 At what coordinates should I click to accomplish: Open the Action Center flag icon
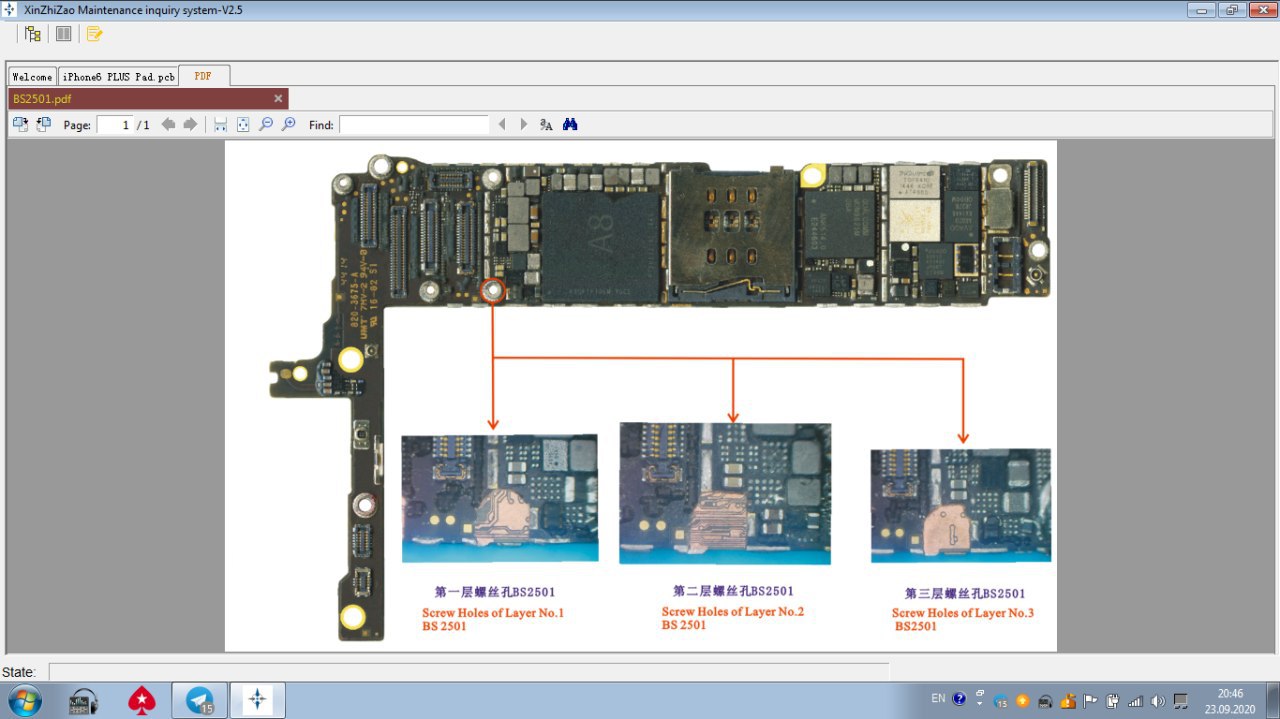[1090, 701]
